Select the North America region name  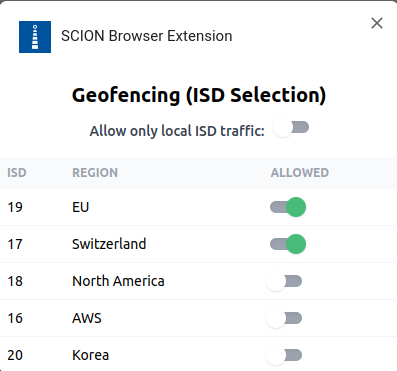click(x=118, y=281)
